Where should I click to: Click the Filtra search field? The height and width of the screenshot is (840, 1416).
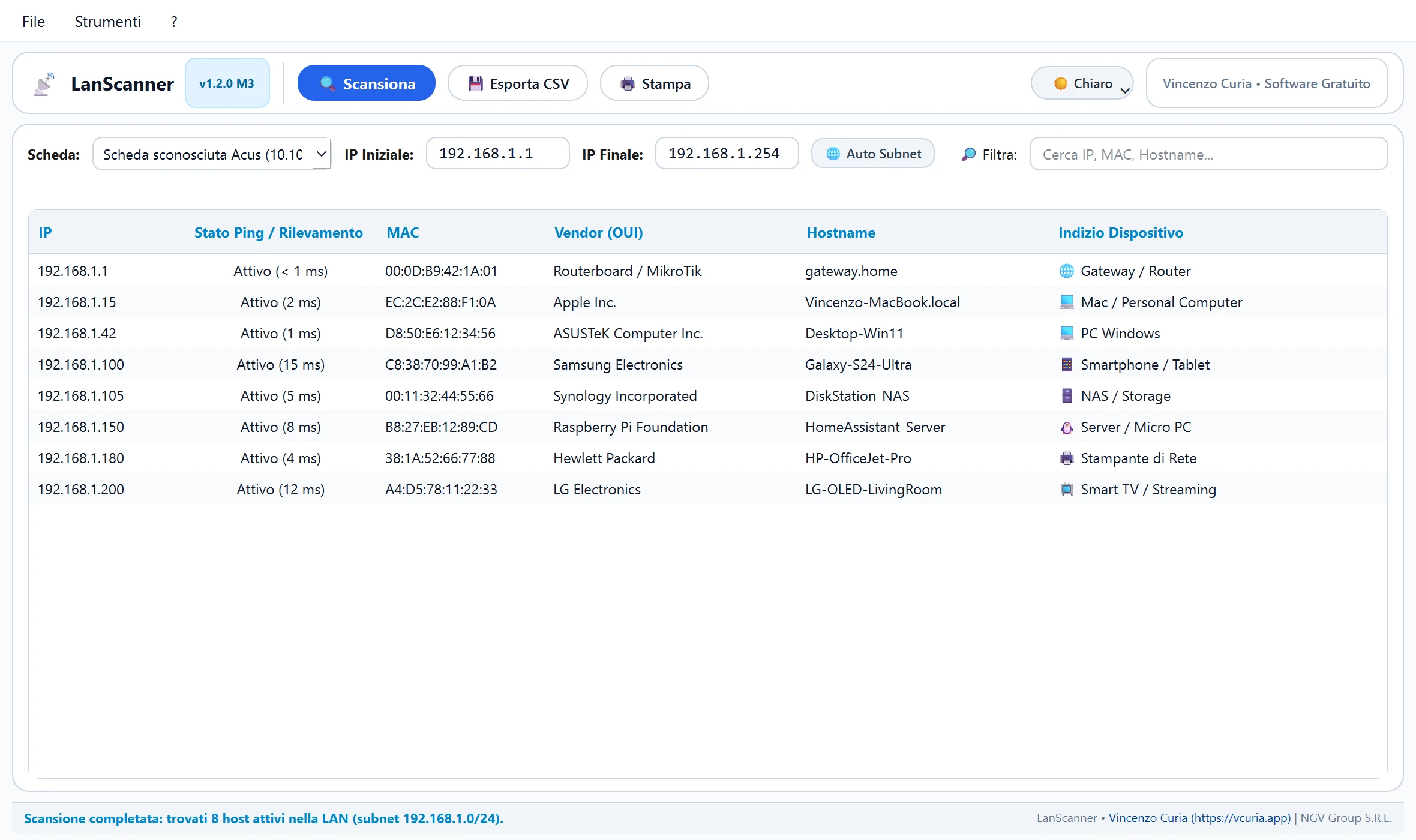(x=1208, y=154)
